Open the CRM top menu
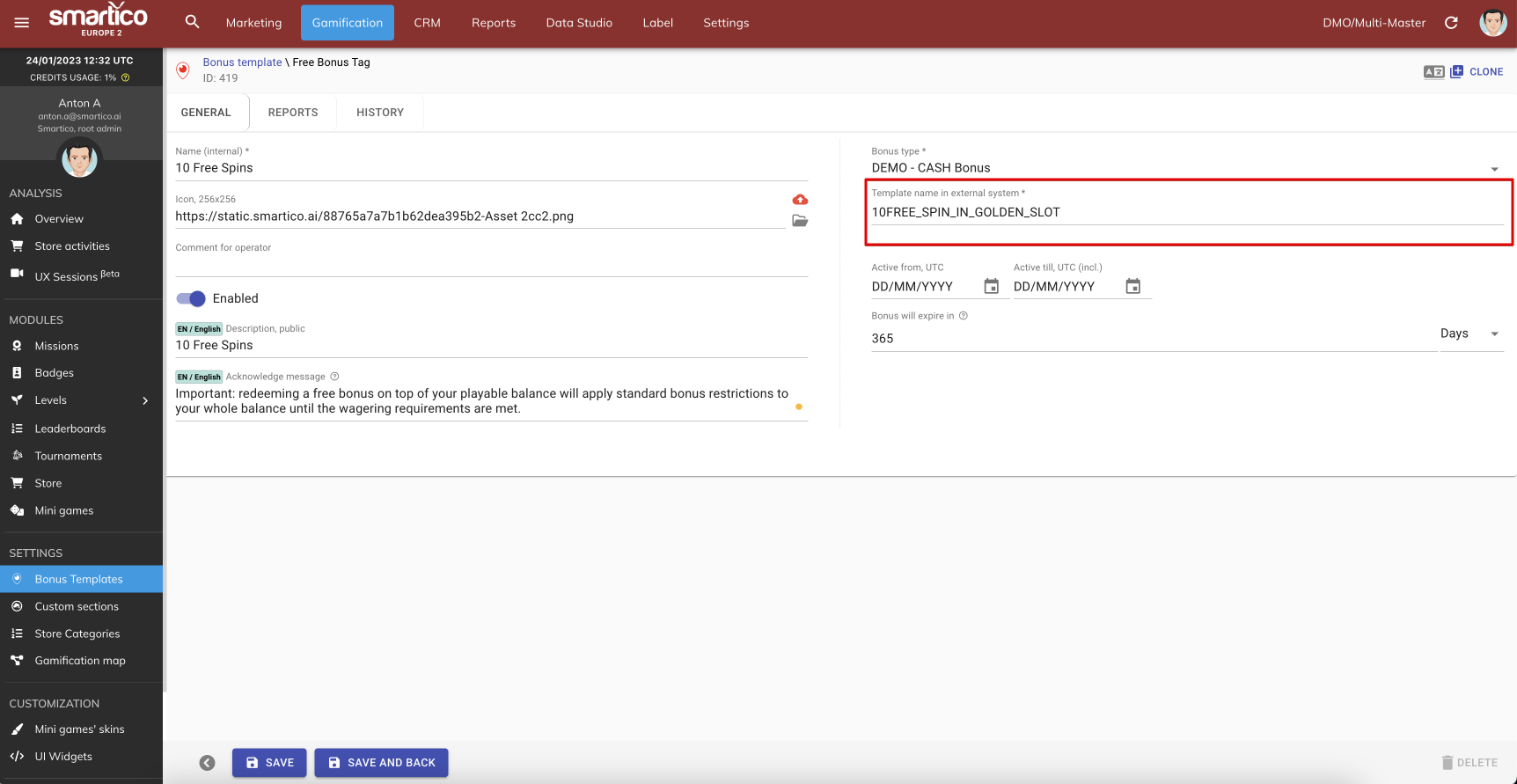 427,23
